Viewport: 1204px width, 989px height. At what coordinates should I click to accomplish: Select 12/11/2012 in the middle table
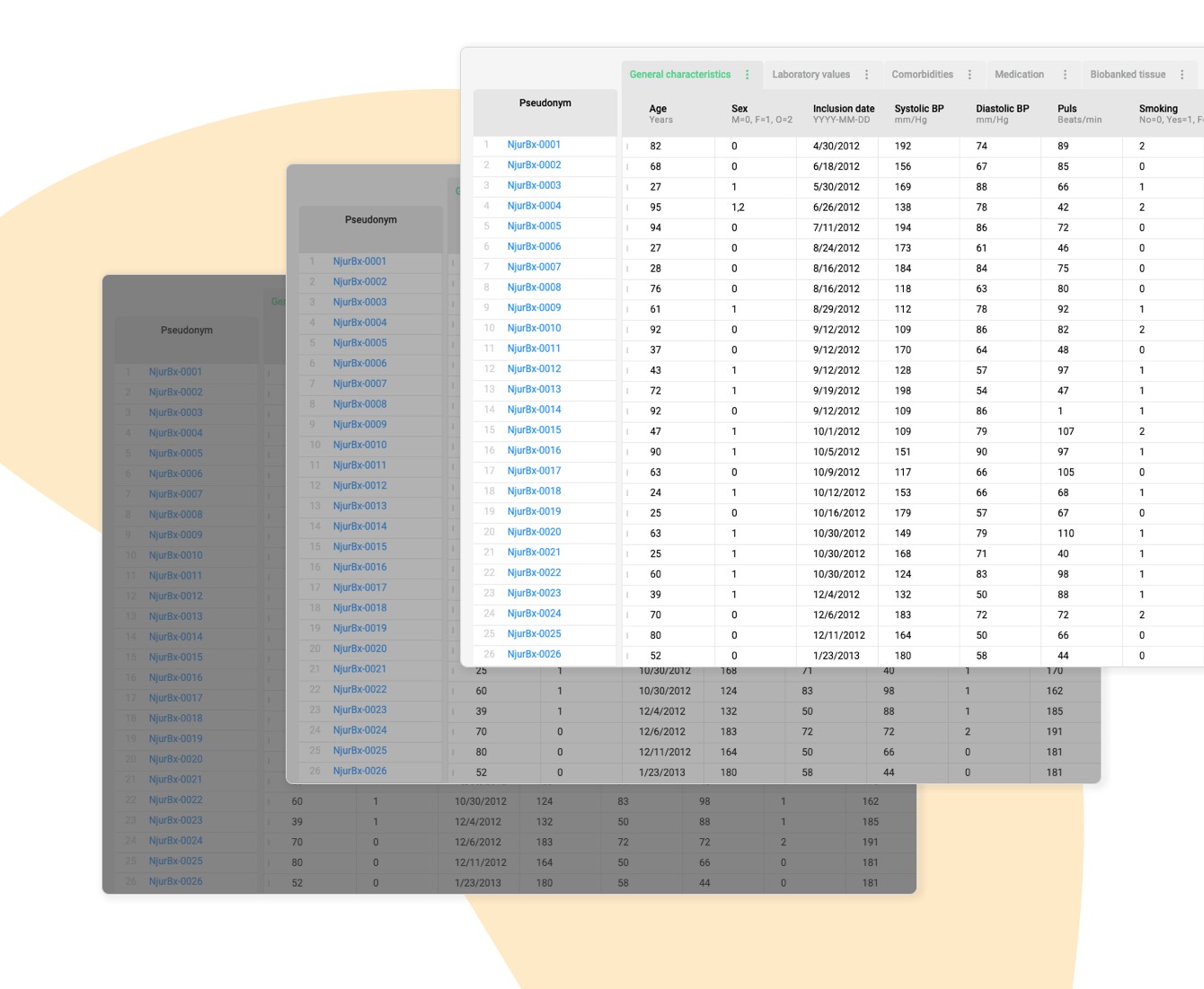pyautogui.click(x=665, y=752)
